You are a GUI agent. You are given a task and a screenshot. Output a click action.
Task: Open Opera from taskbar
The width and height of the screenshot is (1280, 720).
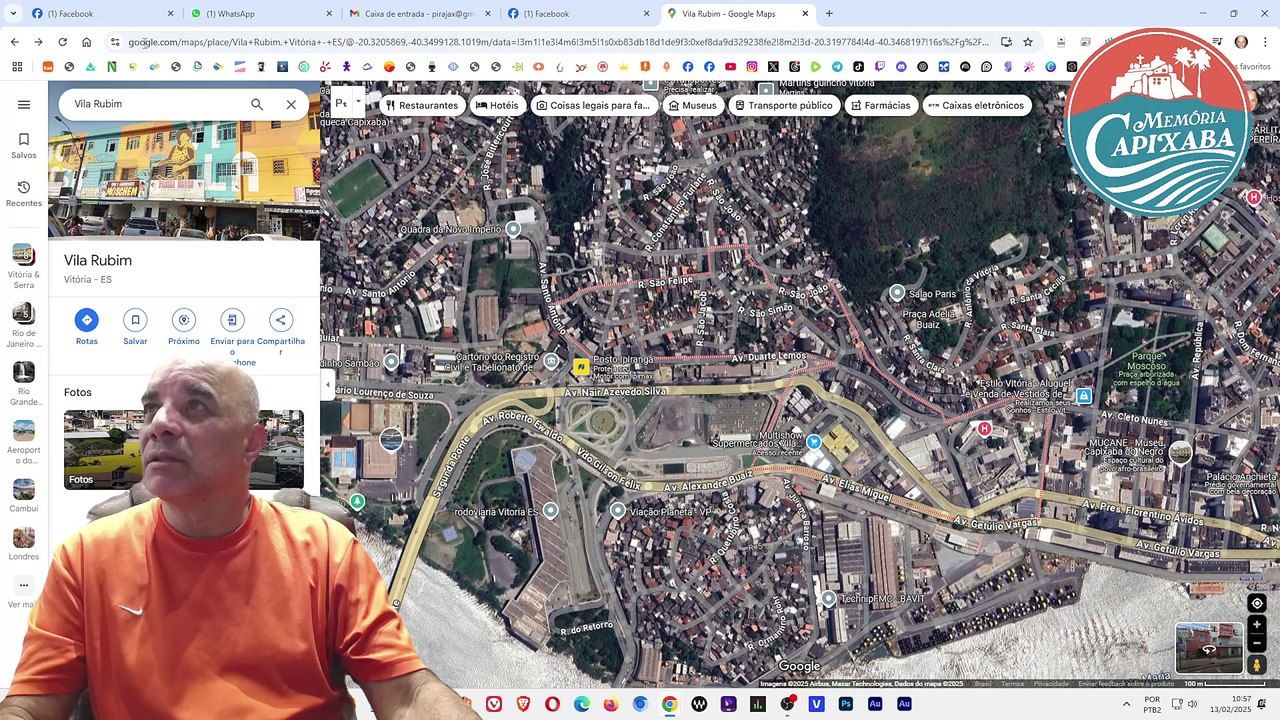(552, 704)
